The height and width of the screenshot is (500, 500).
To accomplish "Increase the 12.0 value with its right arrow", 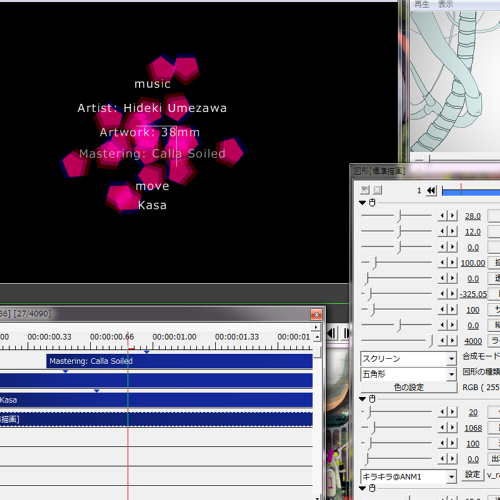I will [452, 231].
